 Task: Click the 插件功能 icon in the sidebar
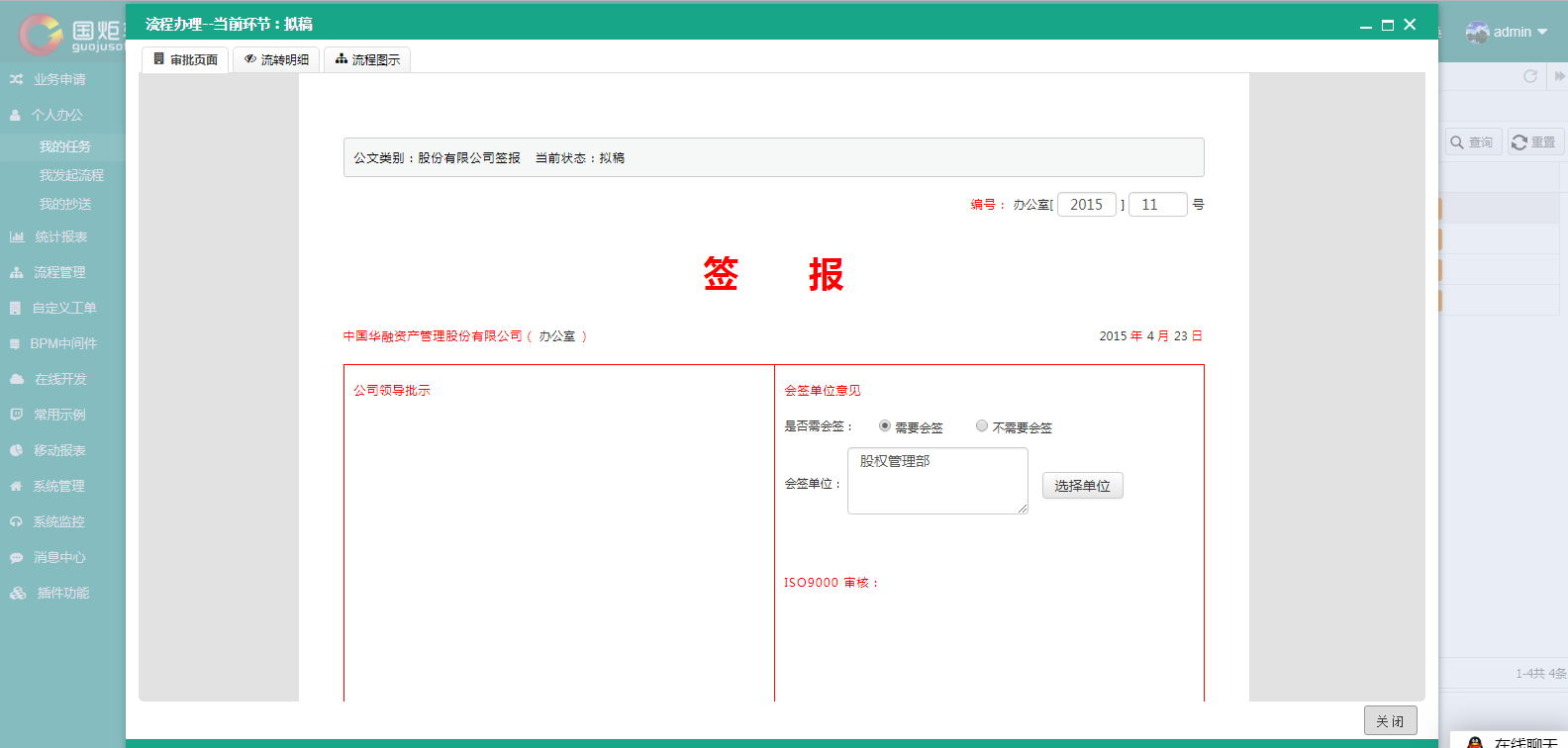(x=18, y=593)
